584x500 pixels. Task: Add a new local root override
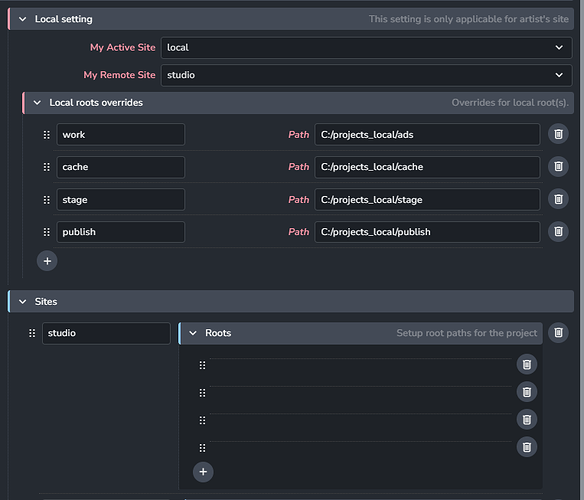pyautogui.click(x=47, y=261)
